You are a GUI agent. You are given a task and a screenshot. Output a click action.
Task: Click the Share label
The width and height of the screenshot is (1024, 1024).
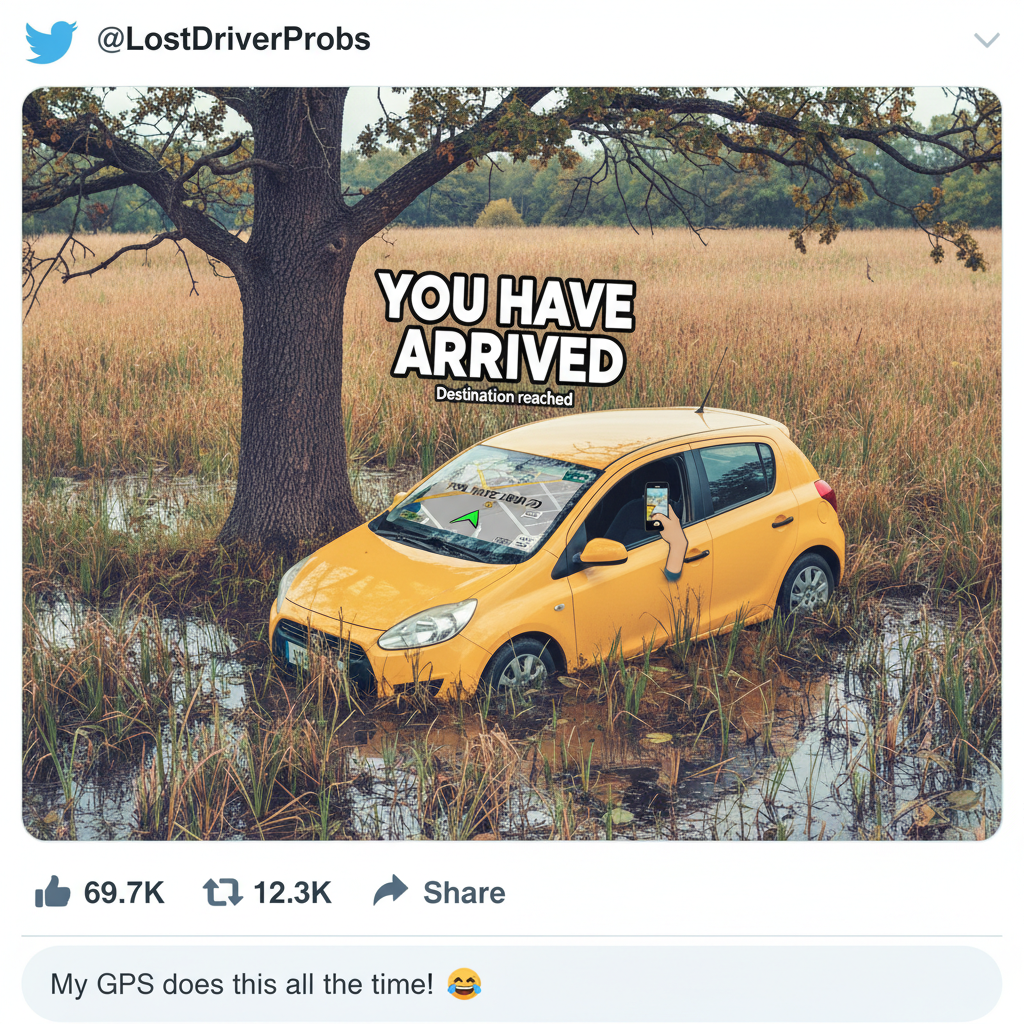(464, 893)
